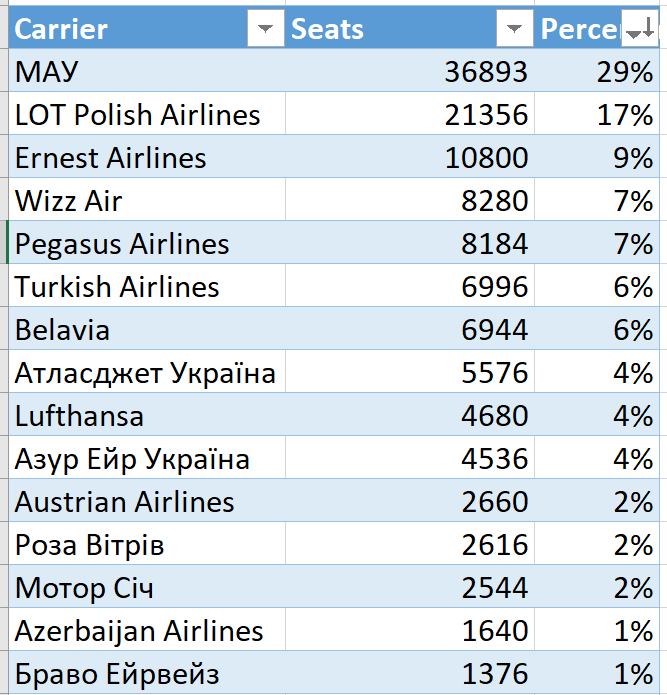The width and height of the screenshot is (667, 695).
Task: Open the sorted Percent column filter dropdown
Action: [x=637, y=30]
